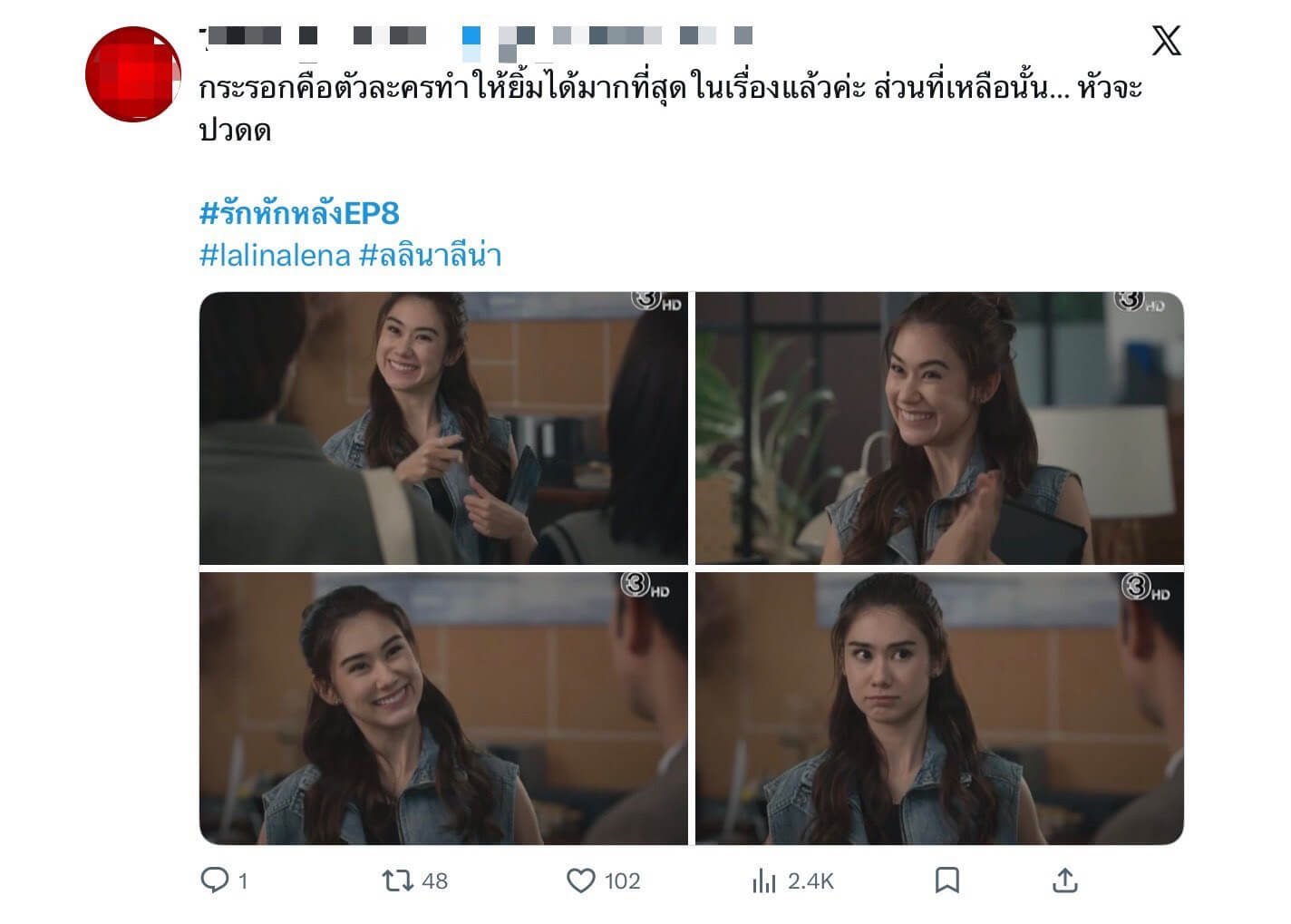
Task: Click the X logo in corner
Action: (1167, 41)
